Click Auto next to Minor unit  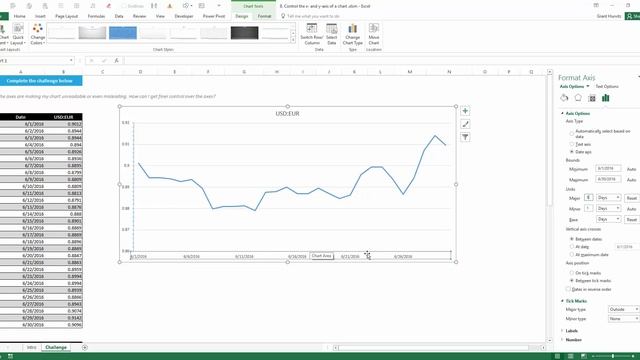[x=631, y=209]
